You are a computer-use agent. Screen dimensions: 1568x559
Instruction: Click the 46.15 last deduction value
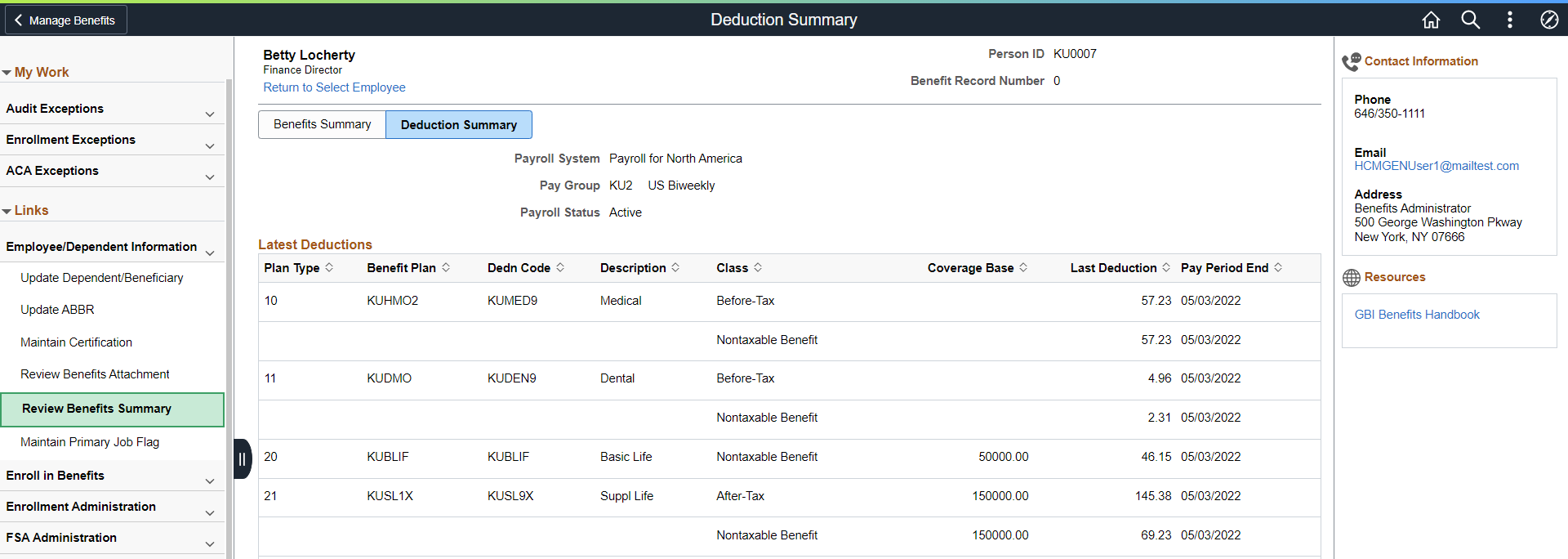pos(1156,457)
